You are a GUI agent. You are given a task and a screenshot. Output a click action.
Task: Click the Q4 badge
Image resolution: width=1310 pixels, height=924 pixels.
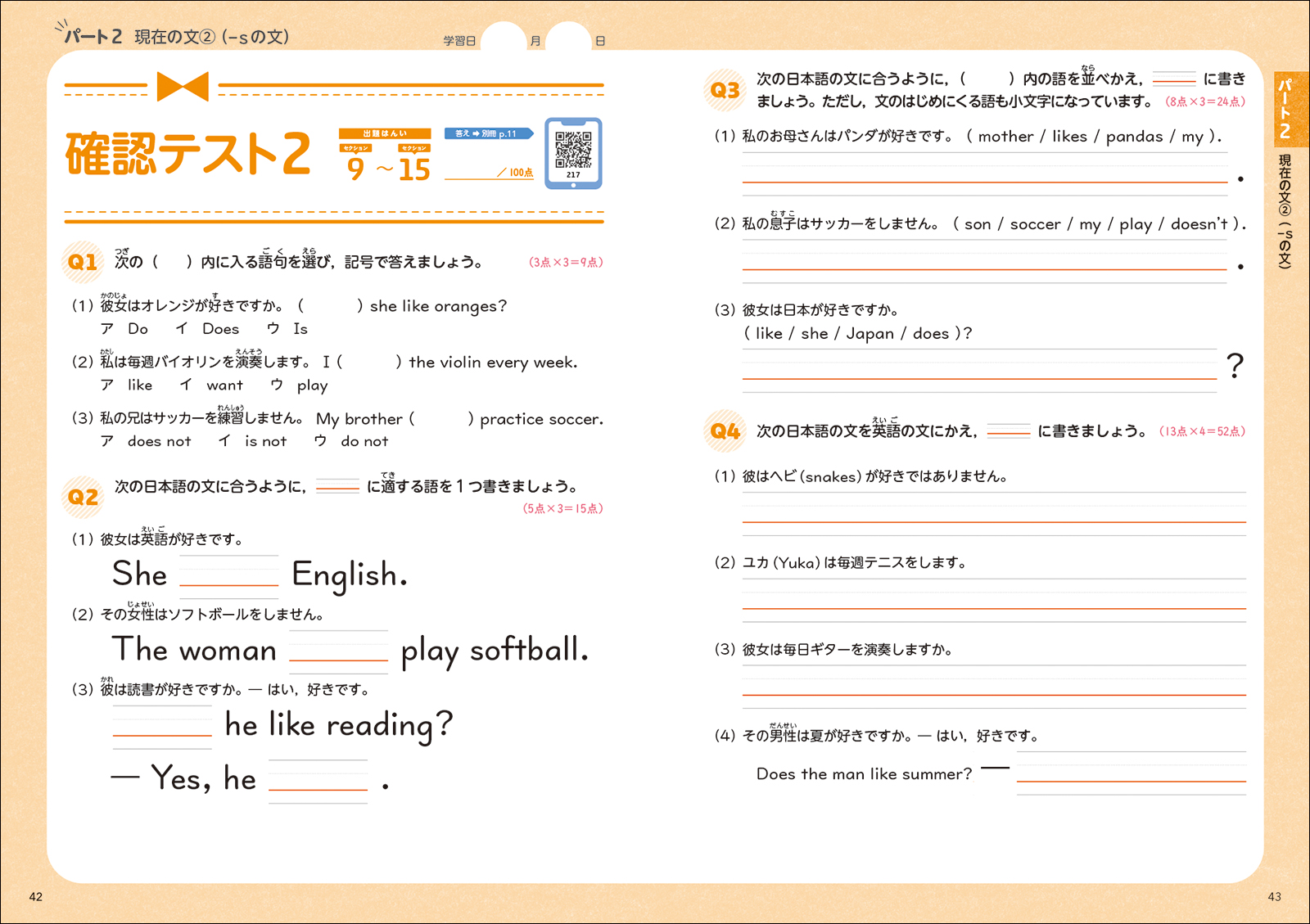[x=725, y=430]
